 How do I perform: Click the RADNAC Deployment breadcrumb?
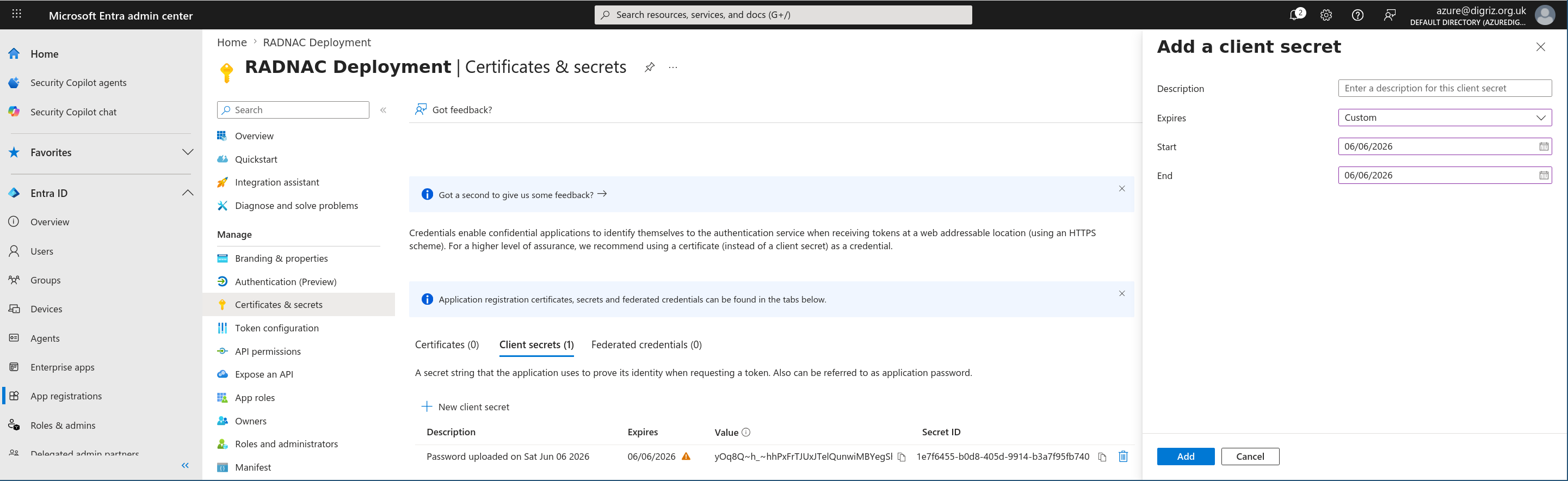pyautogui.click(x=317, y=42)
